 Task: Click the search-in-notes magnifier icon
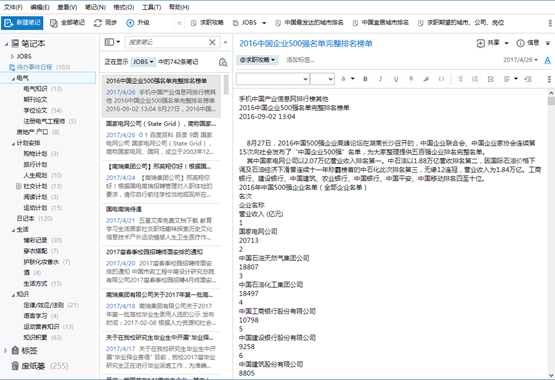point(223,62)
